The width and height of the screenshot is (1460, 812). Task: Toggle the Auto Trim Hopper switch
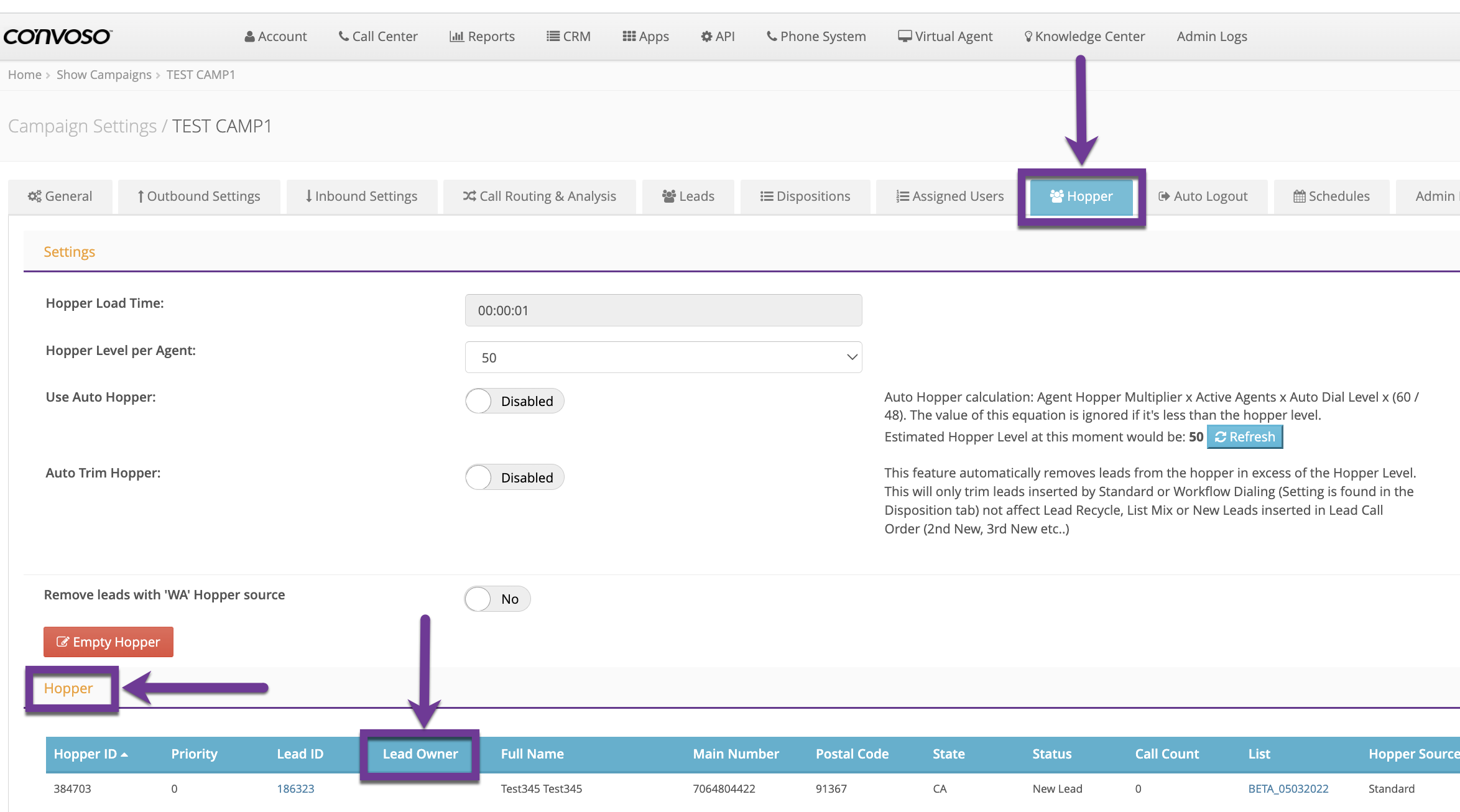pos(514,478)
